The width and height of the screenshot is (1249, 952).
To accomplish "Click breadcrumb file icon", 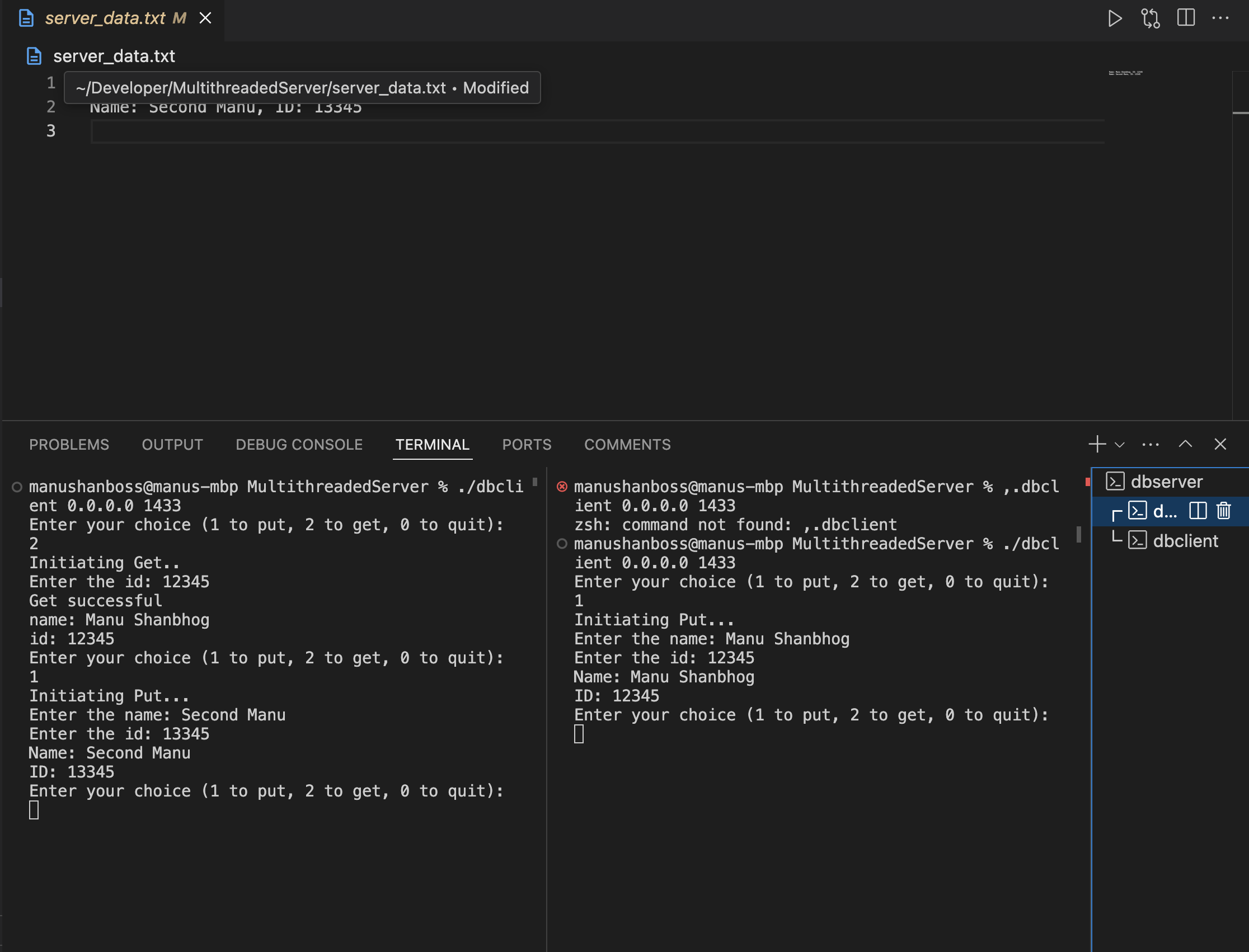I will (34, 56).
